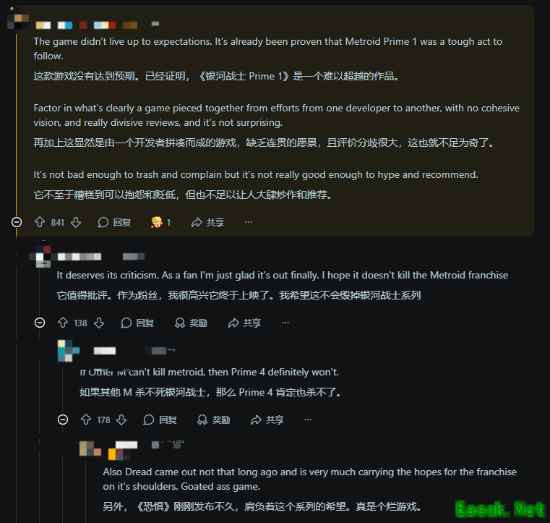
Task: Reply to the 178-vote Prime 4 comment
Action: [x=160, y=420]
